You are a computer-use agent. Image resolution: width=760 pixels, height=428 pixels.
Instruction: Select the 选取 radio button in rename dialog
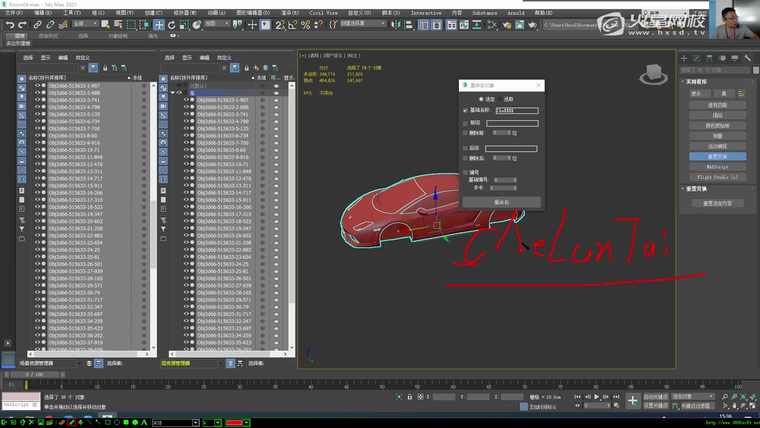[x=499, y=99]
